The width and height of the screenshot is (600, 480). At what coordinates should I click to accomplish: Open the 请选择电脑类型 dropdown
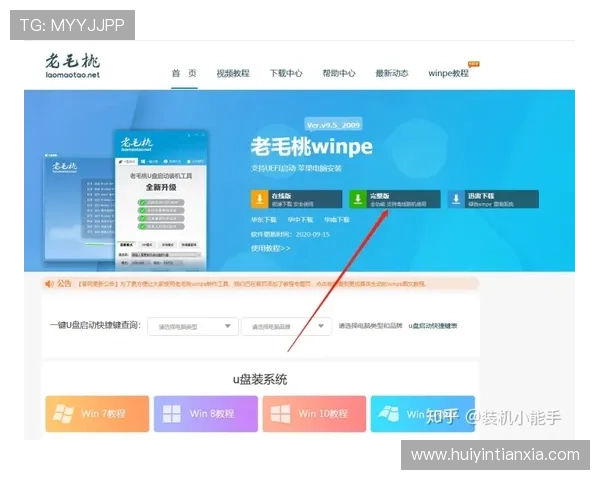pyautogui.click(x=193, y=327)
